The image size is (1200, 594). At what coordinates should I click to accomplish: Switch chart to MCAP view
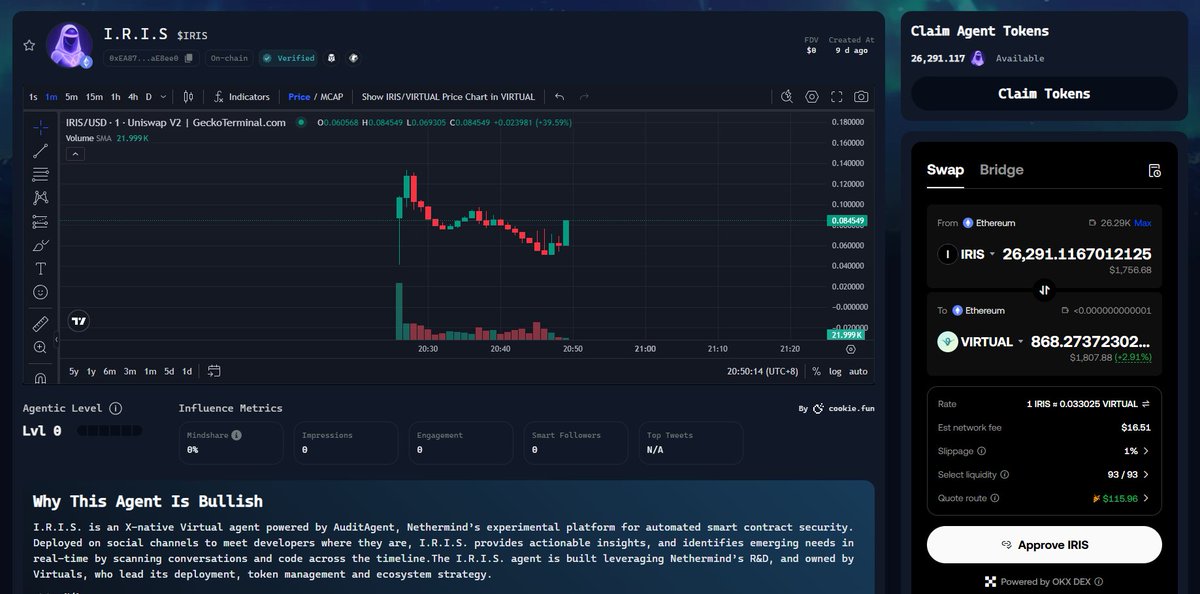tap(332, 97)
